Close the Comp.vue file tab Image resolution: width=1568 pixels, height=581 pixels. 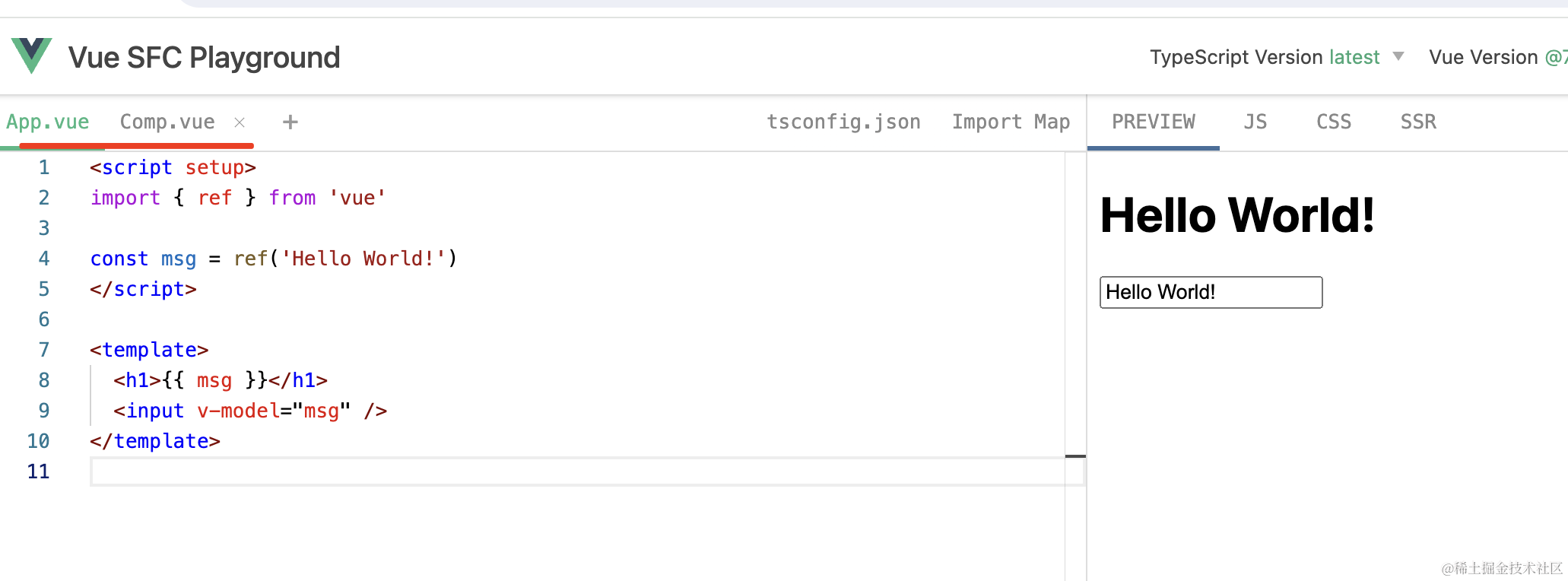click(240, 122)
